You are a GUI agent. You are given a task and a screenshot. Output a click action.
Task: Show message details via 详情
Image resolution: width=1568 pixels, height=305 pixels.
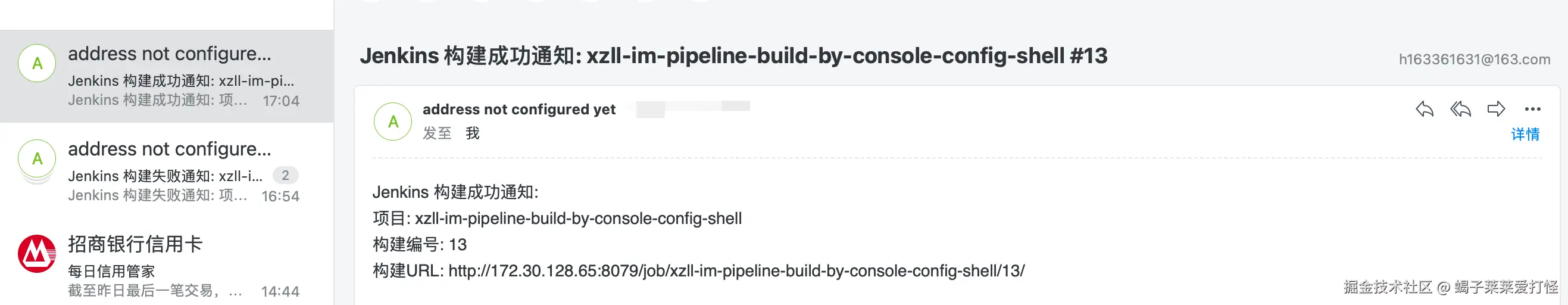point(1525,134)
